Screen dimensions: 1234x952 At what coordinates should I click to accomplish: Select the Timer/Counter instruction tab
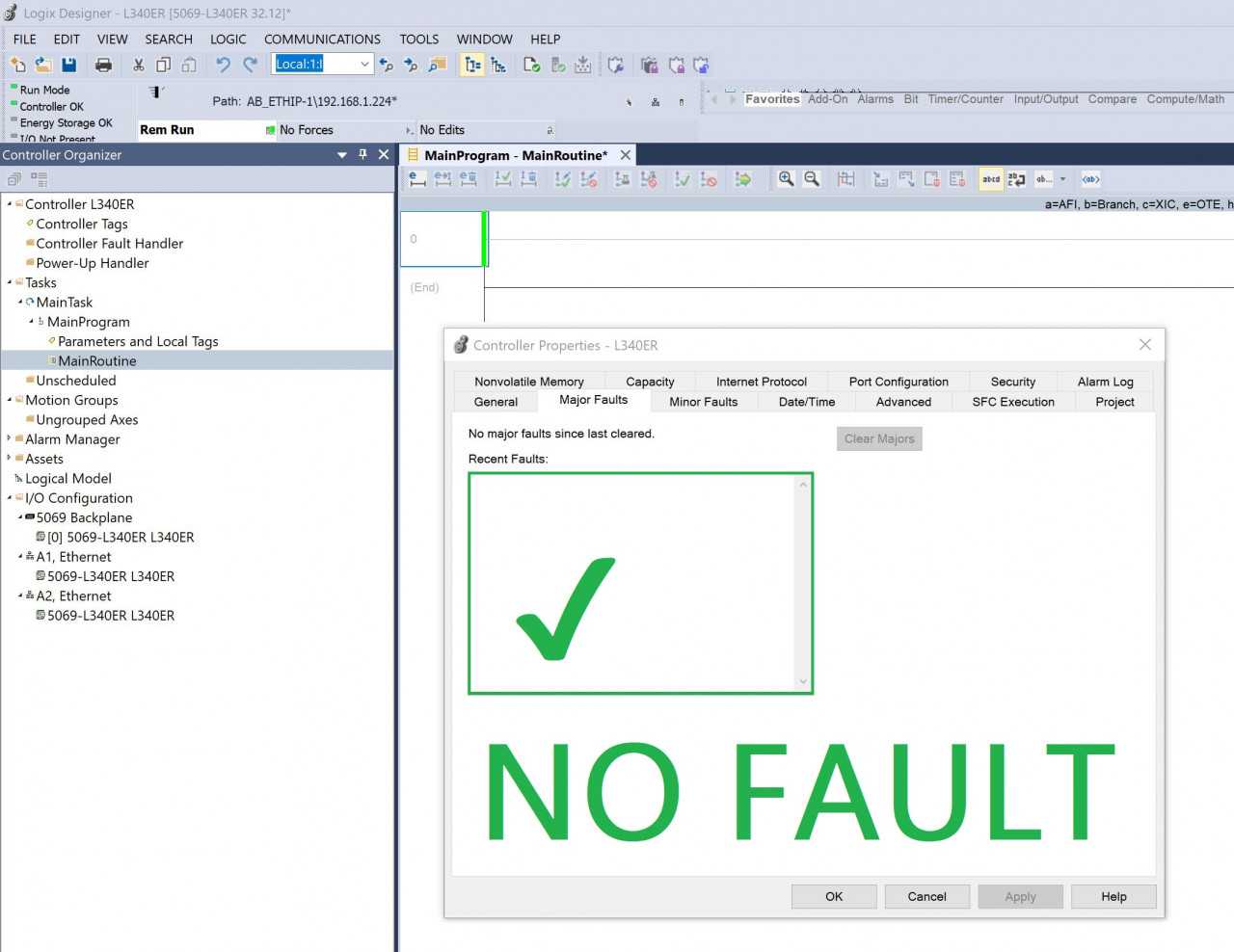point(965,99)
